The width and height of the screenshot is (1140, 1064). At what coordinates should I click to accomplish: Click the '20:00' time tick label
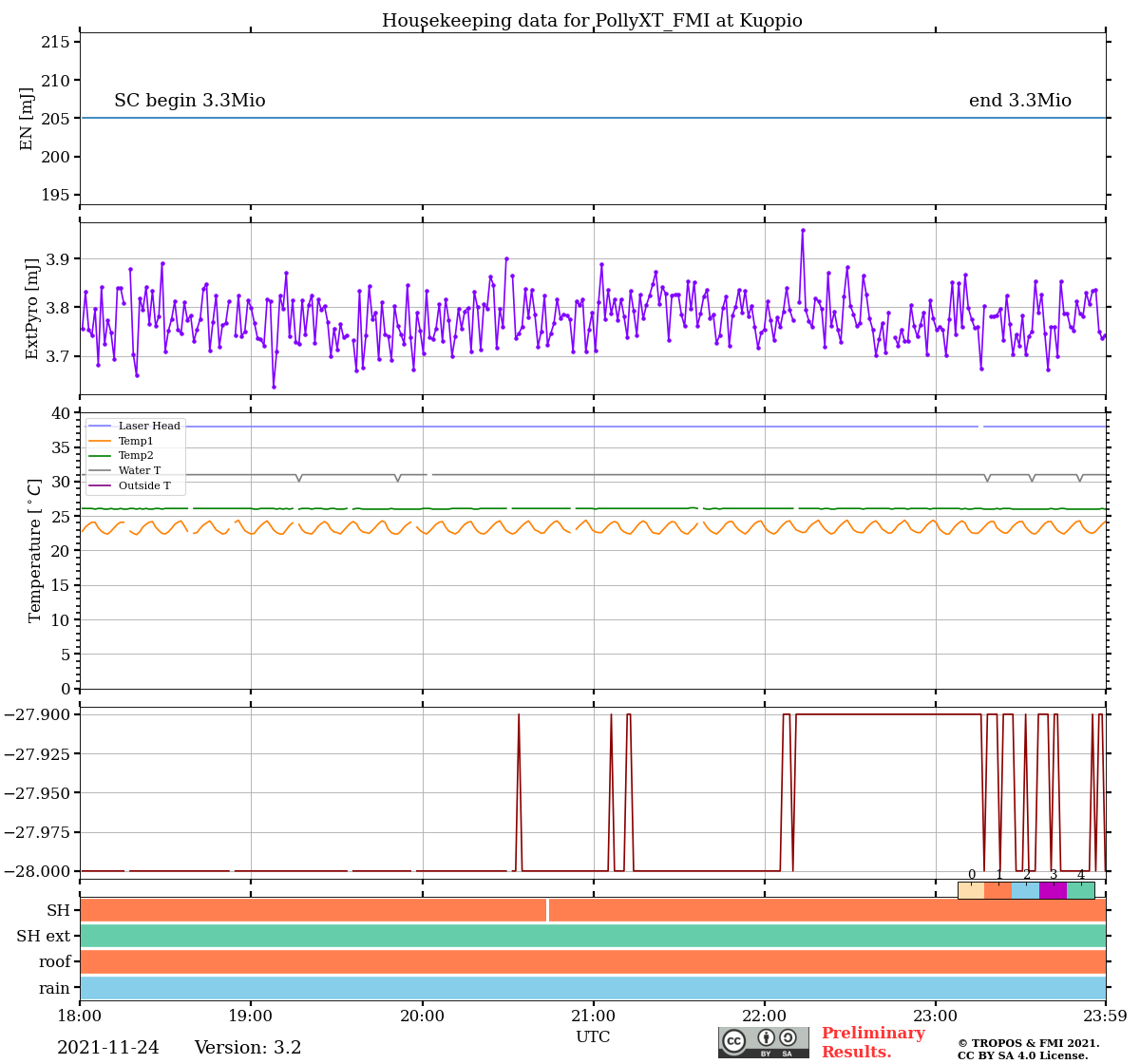point(422,1016)
